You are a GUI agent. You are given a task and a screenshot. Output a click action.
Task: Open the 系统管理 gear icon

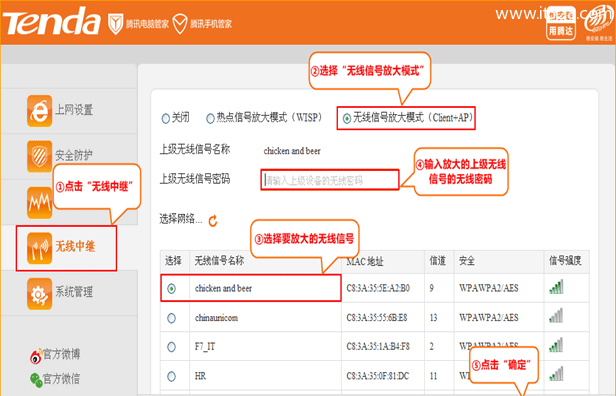coord(39,293)
